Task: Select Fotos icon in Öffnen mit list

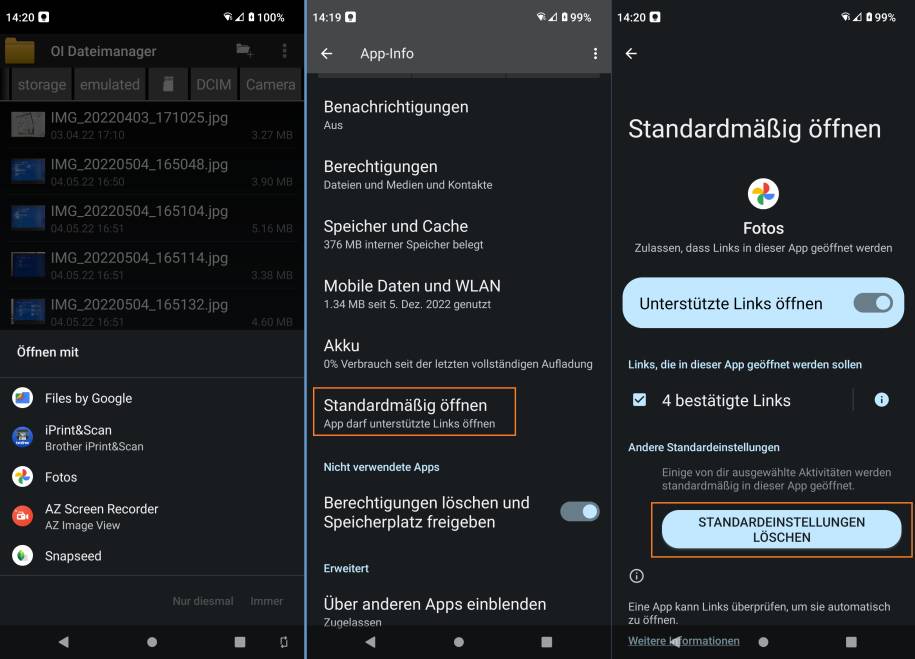Action: point(23,477)
